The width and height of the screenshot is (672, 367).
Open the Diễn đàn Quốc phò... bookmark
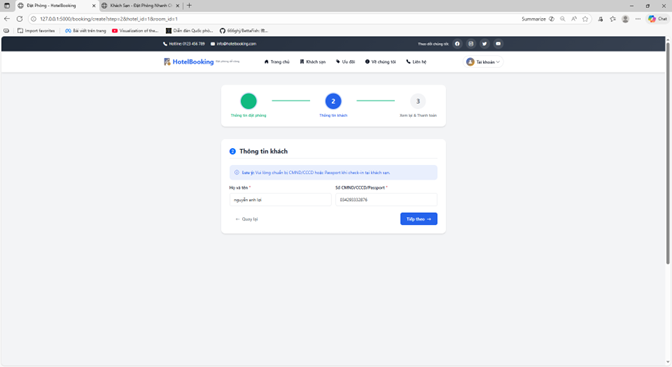coord(189,30)
